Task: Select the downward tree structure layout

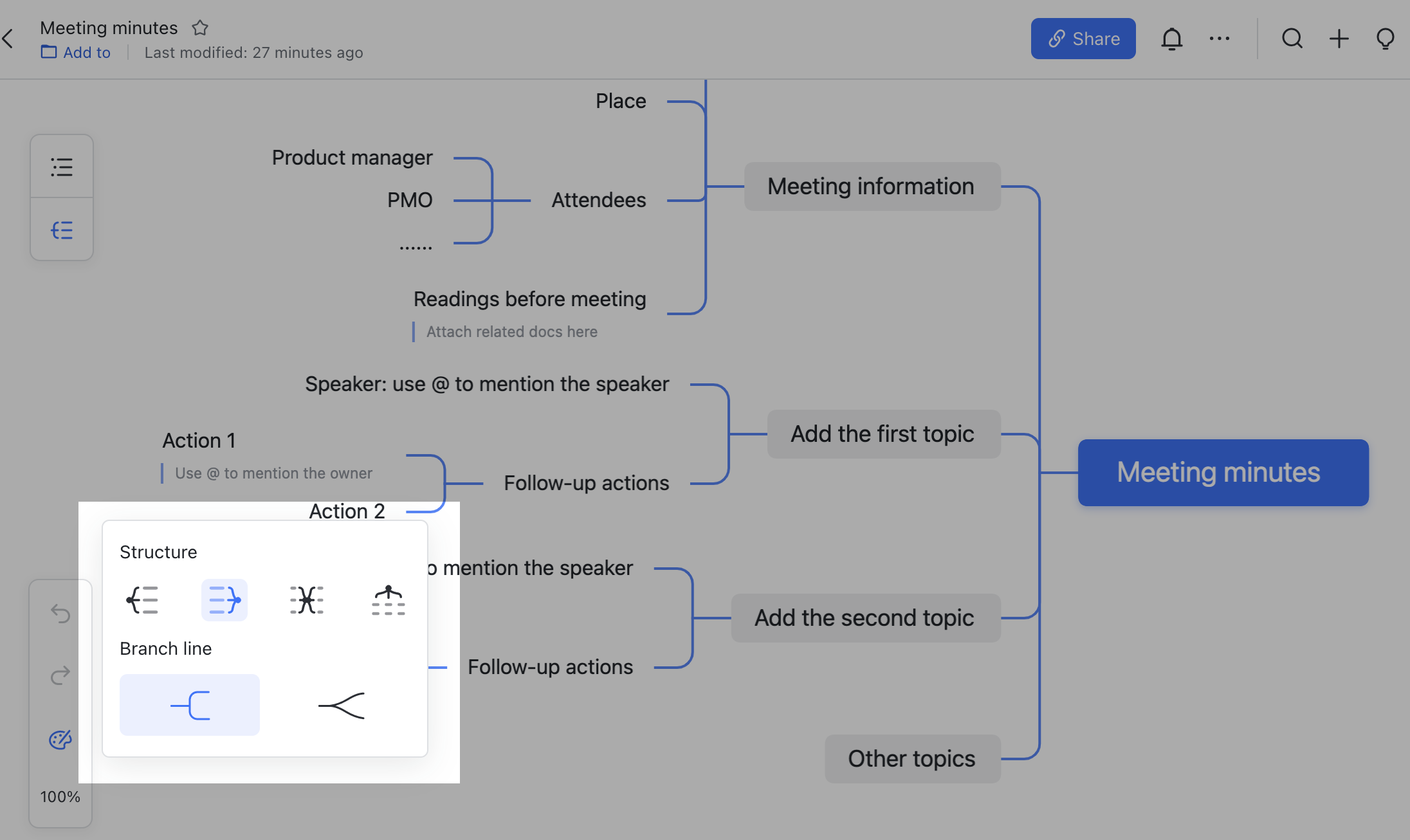Action: coord(389,600)
